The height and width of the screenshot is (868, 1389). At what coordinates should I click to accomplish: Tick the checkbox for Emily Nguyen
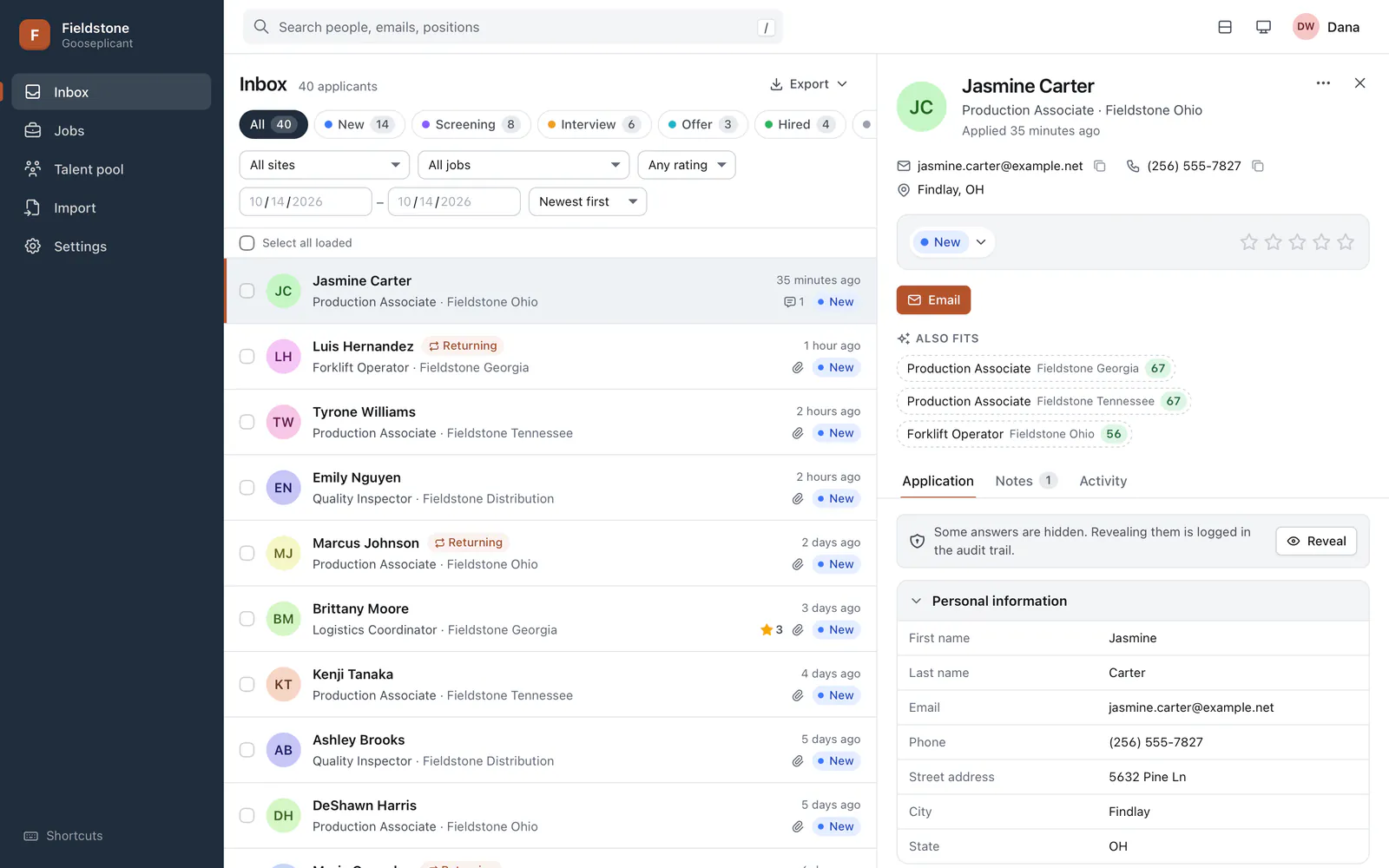click(x=247, y=488)
